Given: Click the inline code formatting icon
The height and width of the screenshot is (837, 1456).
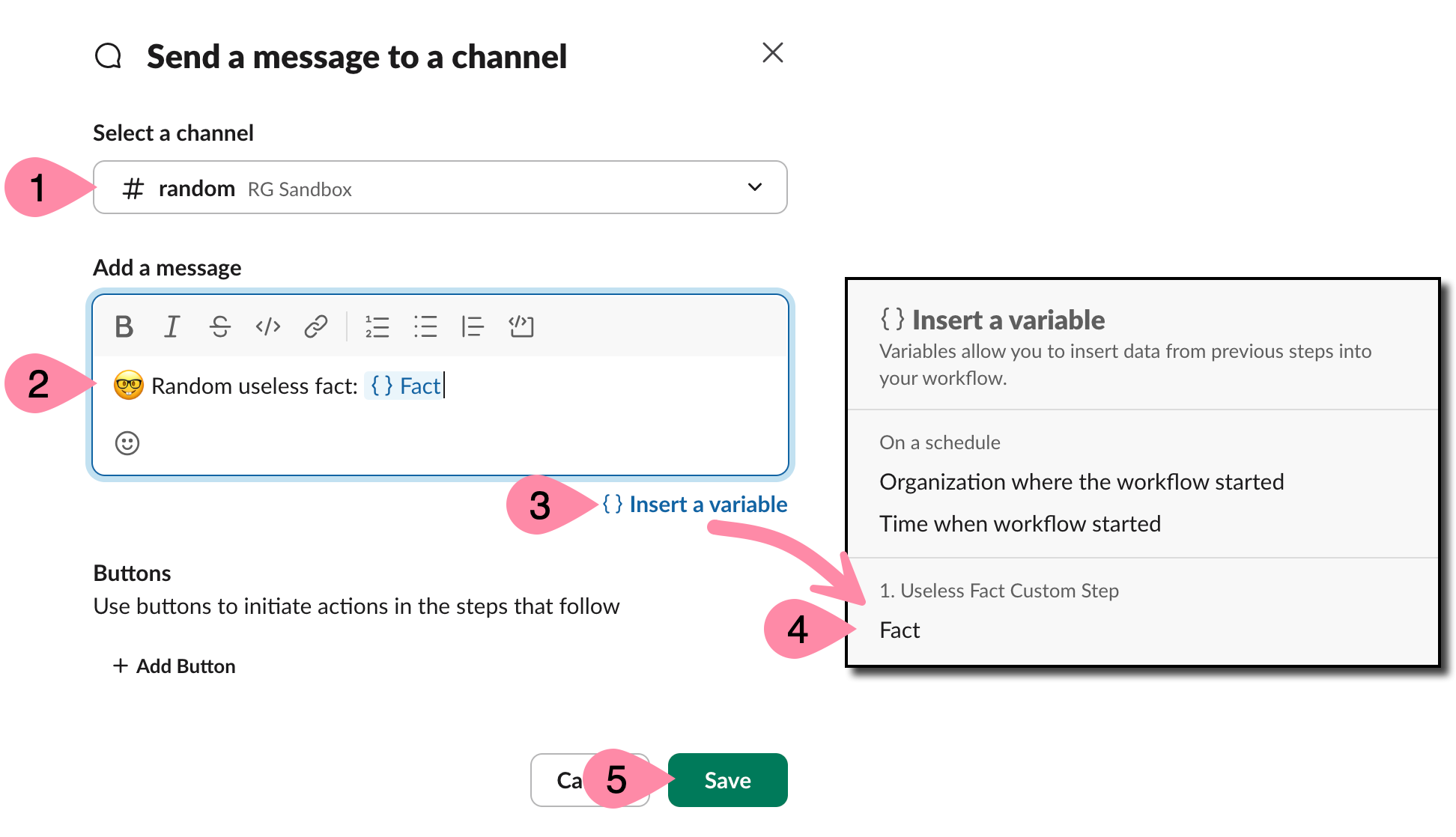Looking at the screenshot, I should click(267, 326).
